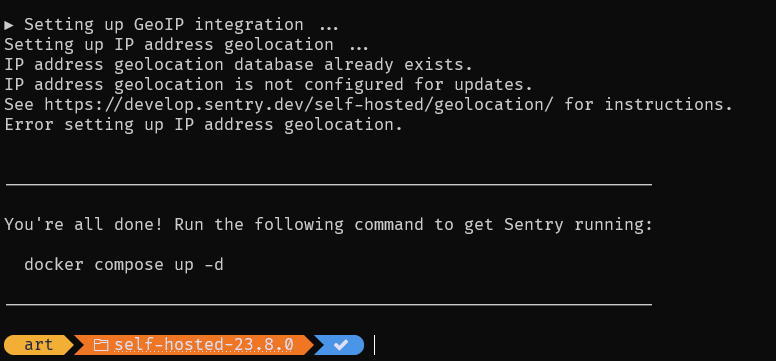Viewport: 776px width, 361px height.
Task: Click the "You're all done!" message line
Action: pos(329,225)
